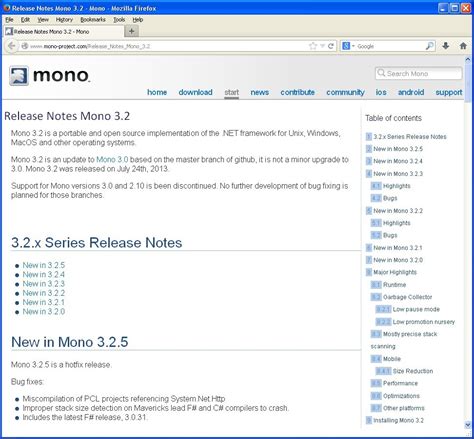
Task: Go to the home navigation link
Action: [157, 92]
